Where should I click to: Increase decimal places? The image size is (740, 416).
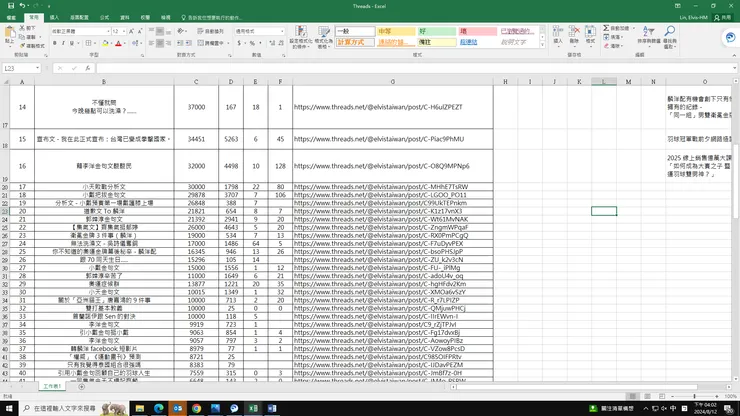coord(272,43)
